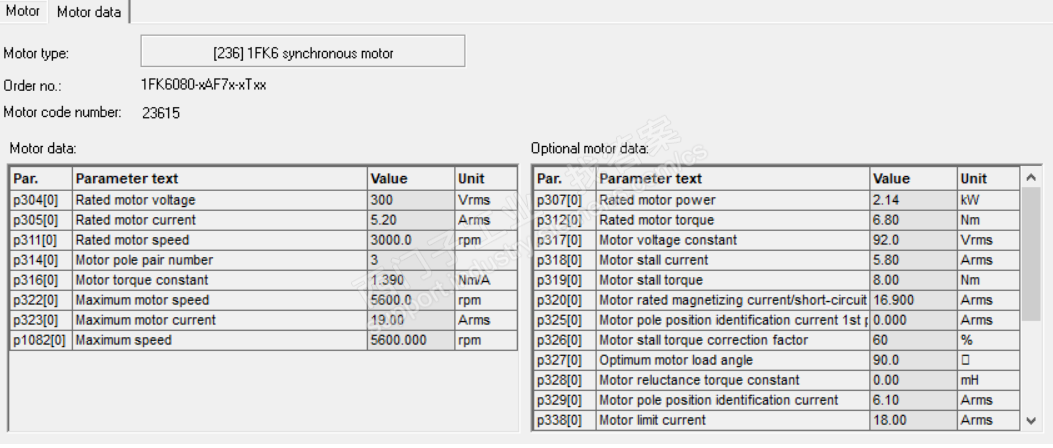
Task: Click motor code number 23615
Action: [161, 113]
